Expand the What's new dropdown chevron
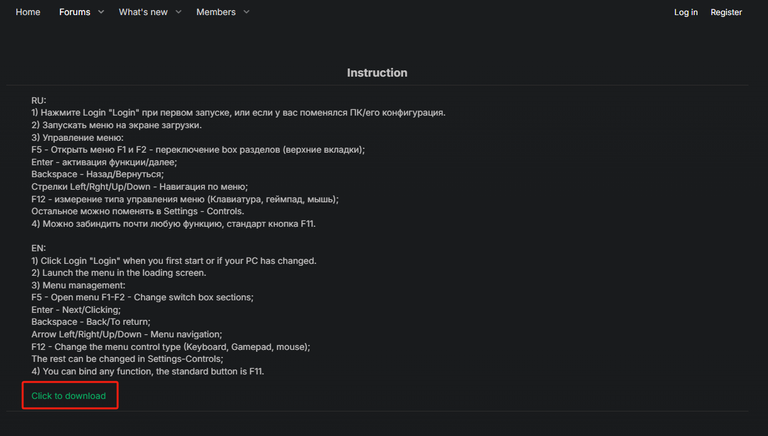Image resolution: width=768 pixels, height=436 pixels. point(179,12)
